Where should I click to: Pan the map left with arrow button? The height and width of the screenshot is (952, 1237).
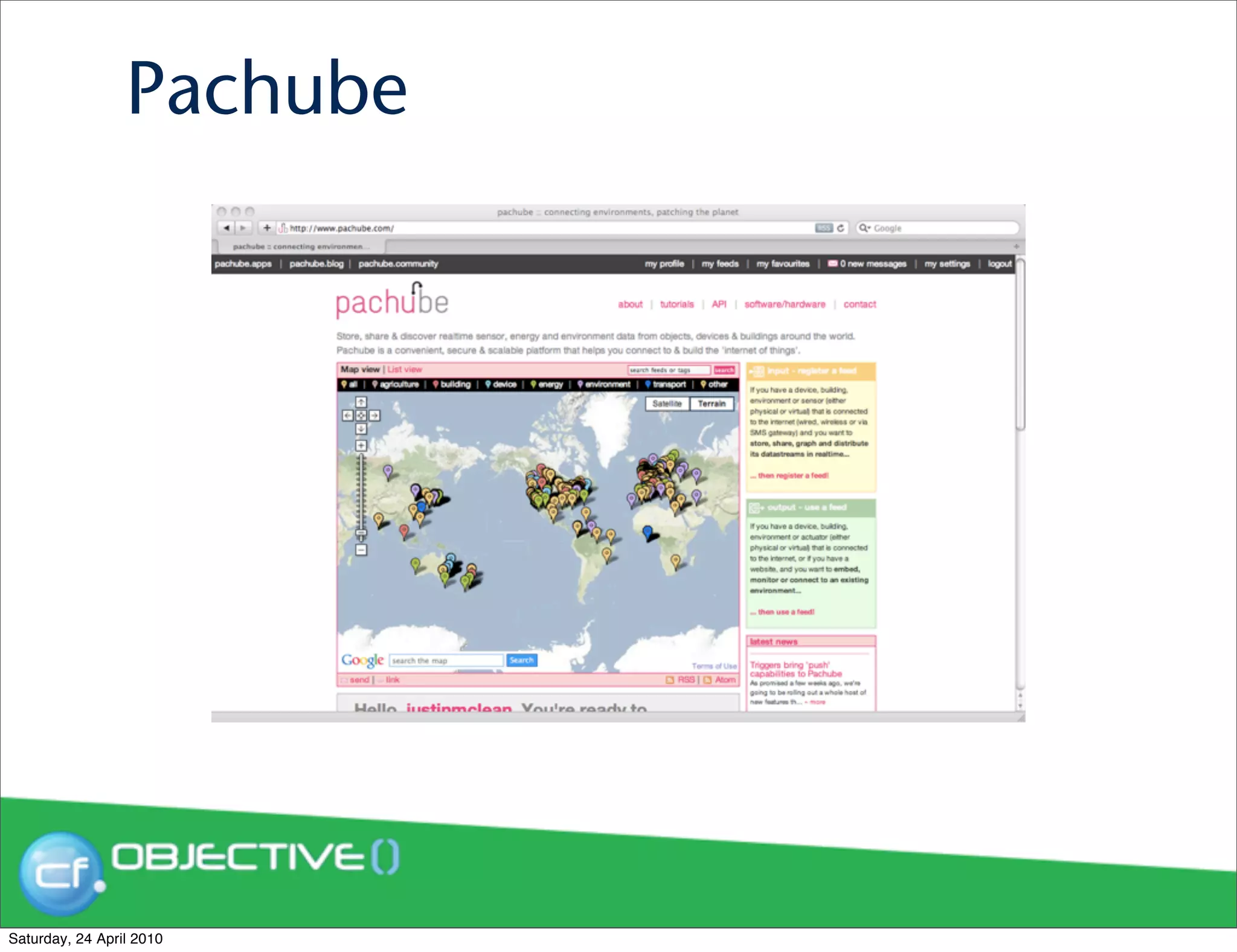click(x=347, y=416)
